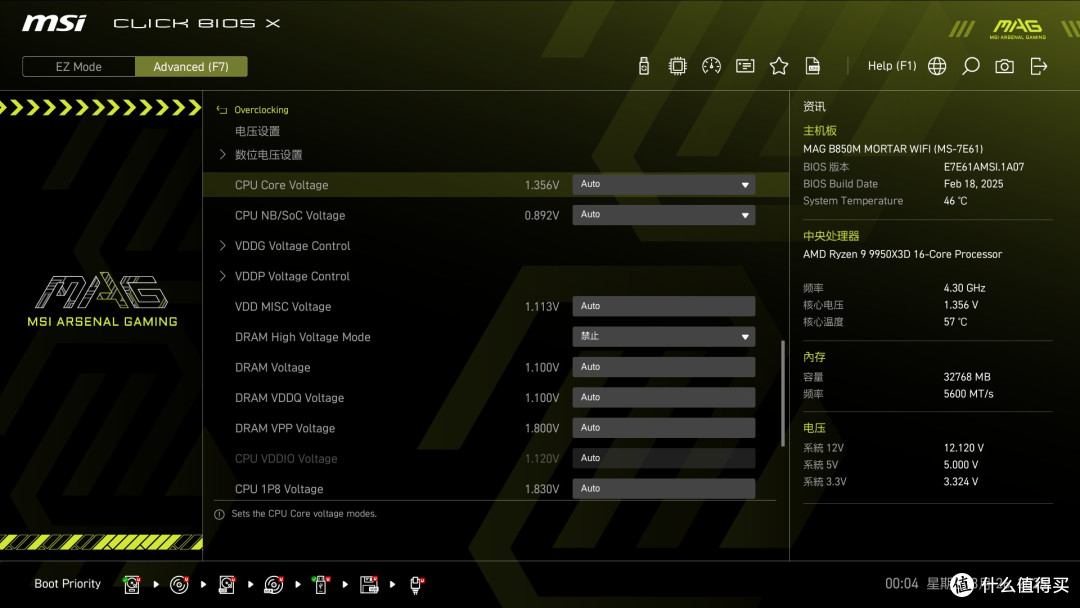Screen dimensions: 1080x608
Task: Click the 1.830V CPU 1P8 reading
Action: point(542,489)
